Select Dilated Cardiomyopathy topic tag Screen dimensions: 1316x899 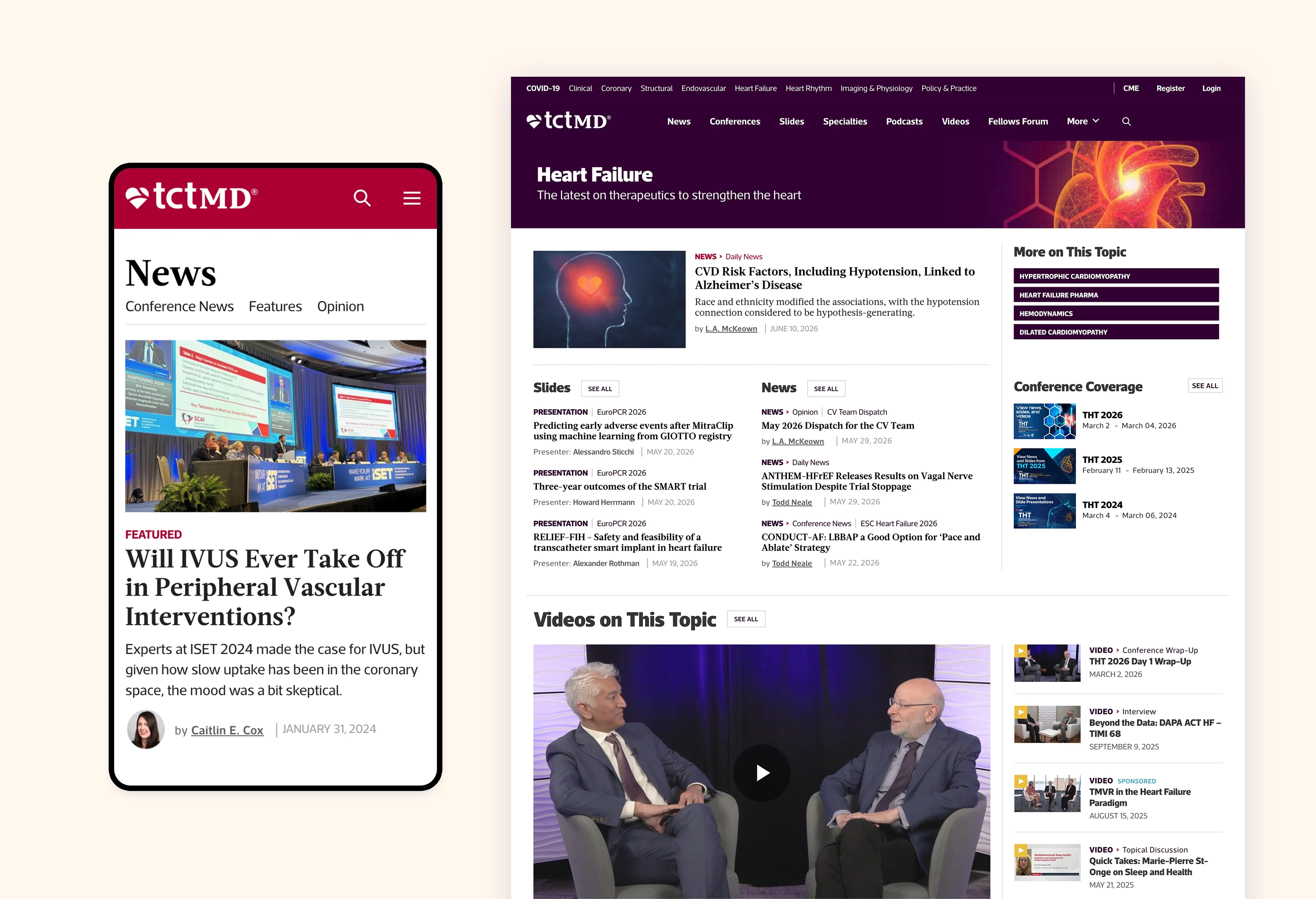coord(1116,332)
